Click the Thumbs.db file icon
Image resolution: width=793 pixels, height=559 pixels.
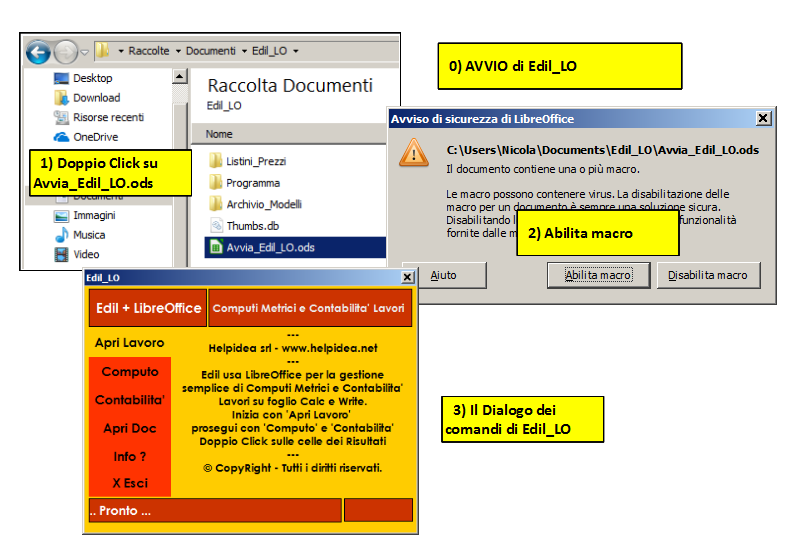coord(216,226)
